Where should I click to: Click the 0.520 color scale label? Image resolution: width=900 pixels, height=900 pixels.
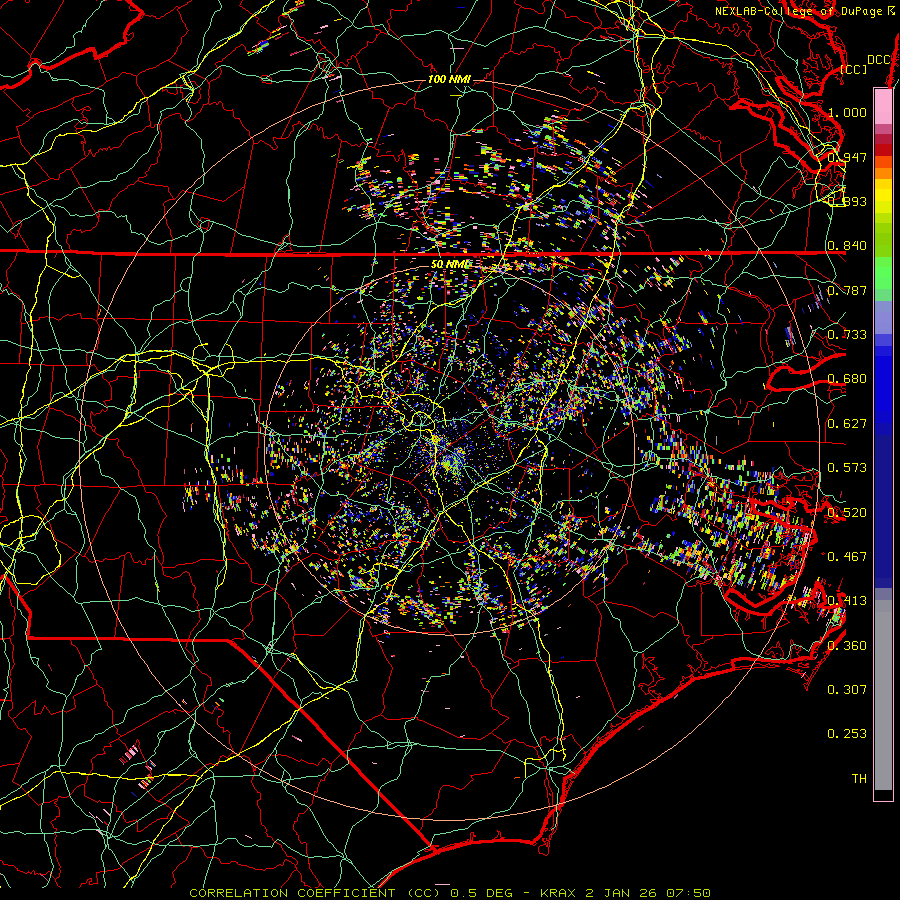click(x=847, y=512)
